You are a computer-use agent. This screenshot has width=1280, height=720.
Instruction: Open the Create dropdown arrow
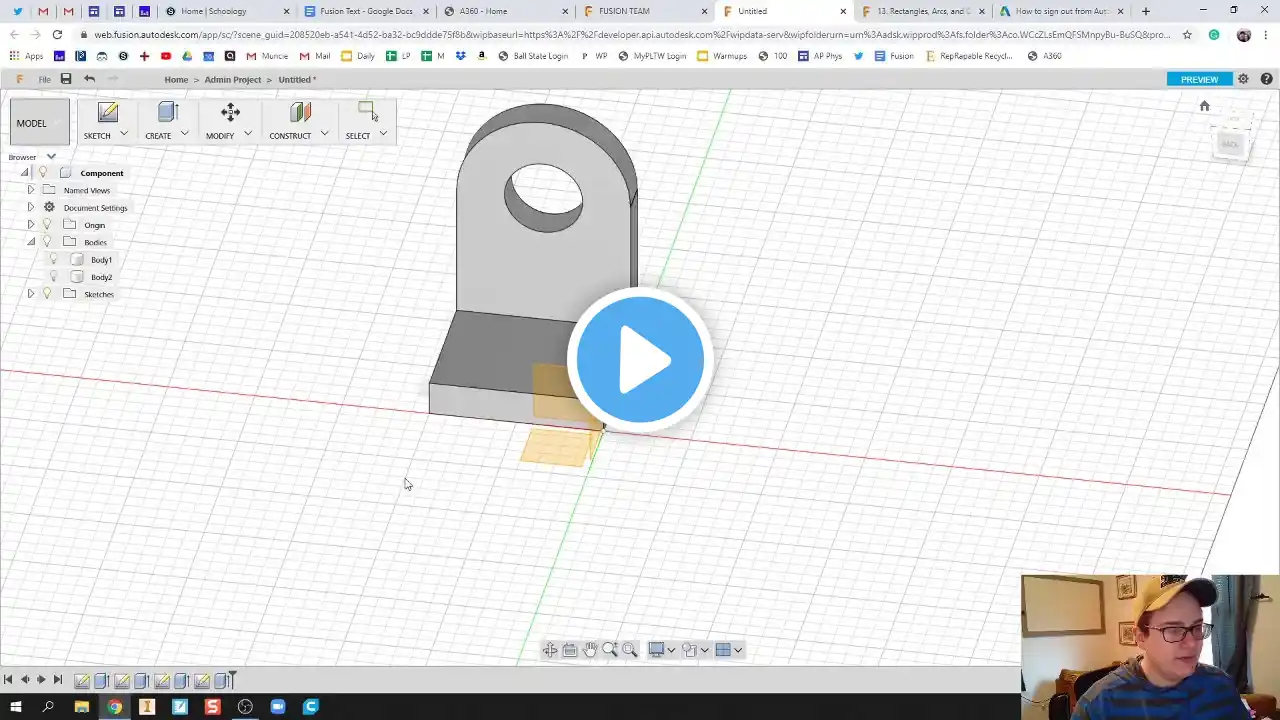(184, 134)
